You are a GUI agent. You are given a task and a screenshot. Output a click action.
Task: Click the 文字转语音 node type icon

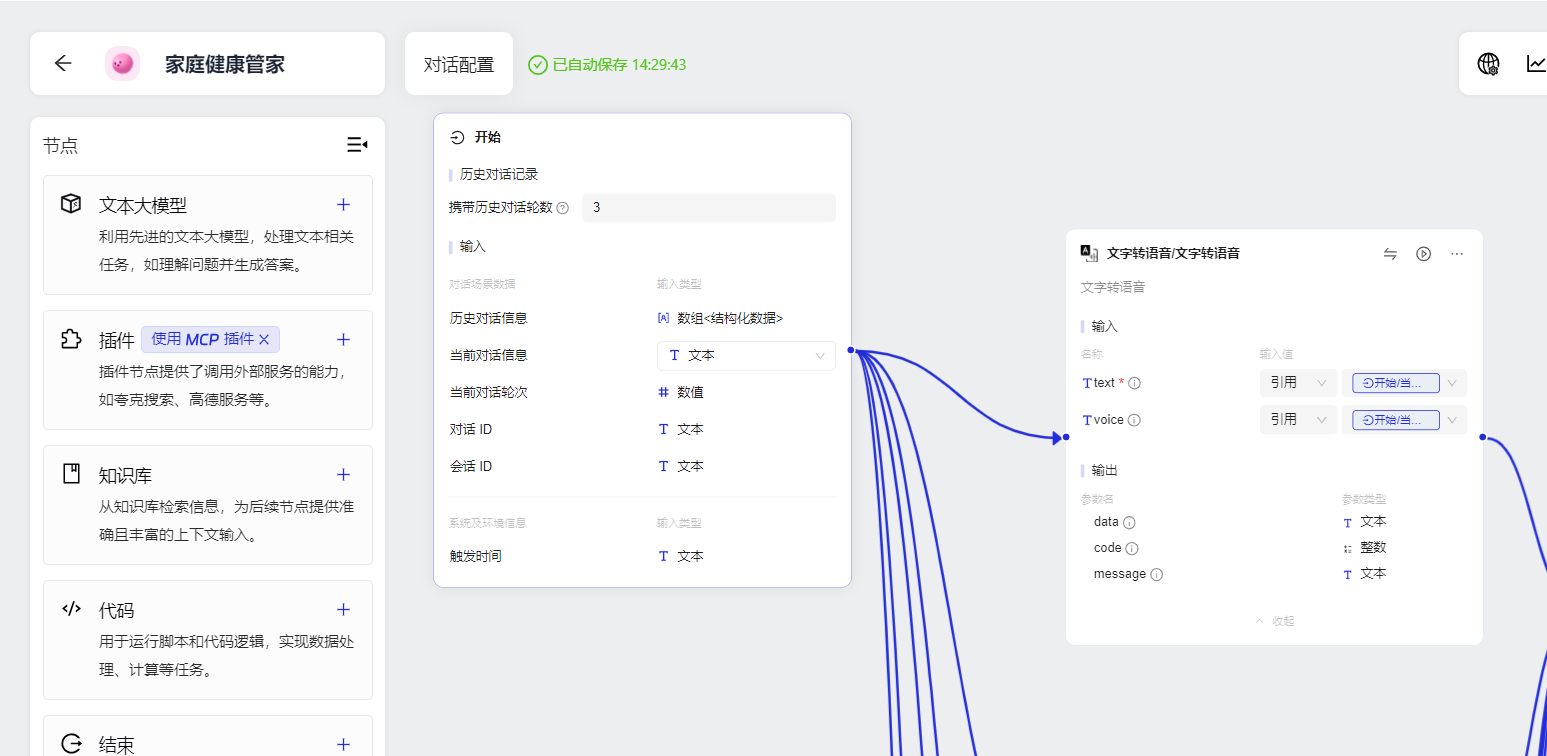coord(1090,253)
